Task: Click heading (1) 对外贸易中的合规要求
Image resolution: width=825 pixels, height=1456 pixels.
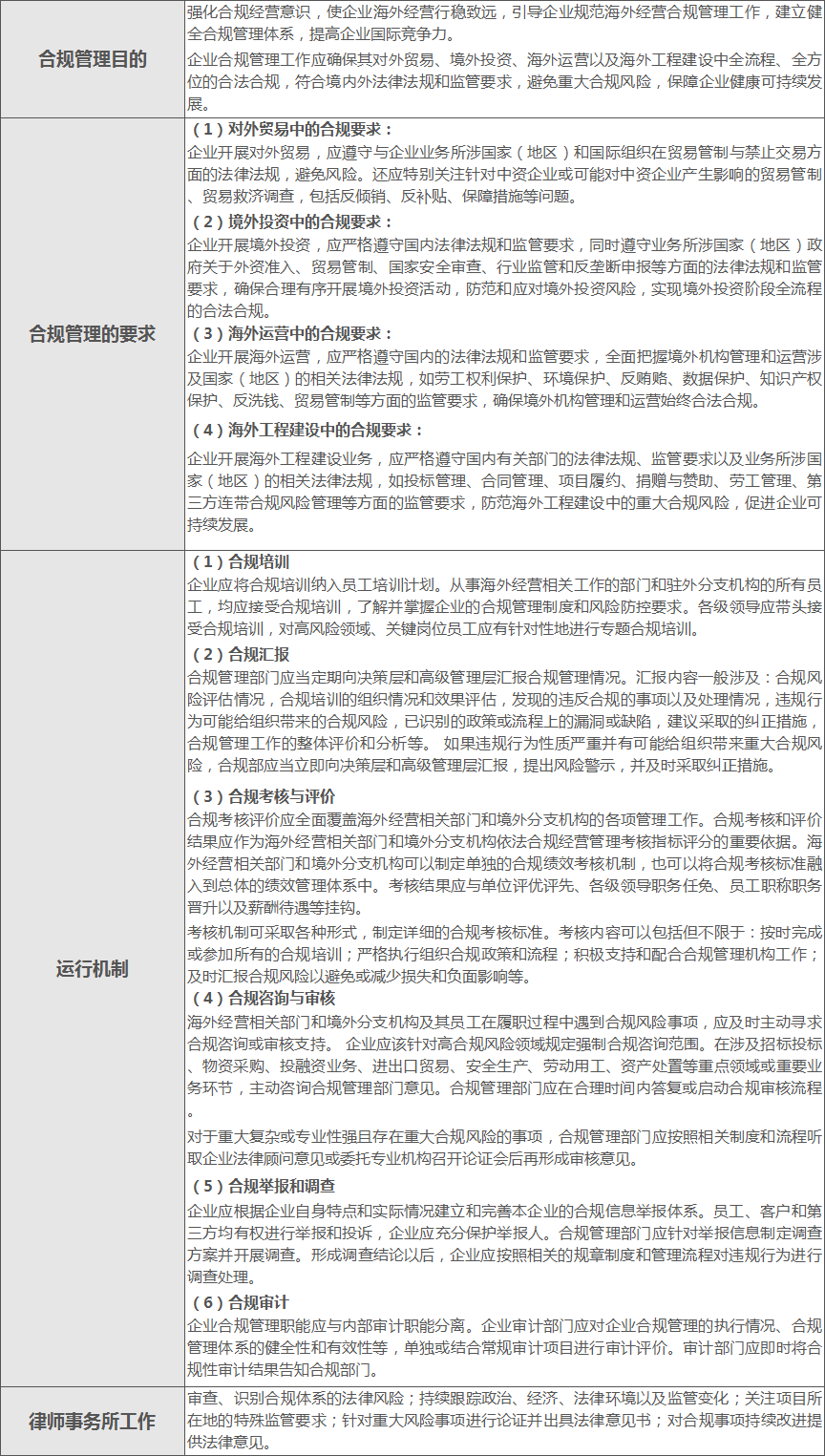Action: click(x=292, y=130)
